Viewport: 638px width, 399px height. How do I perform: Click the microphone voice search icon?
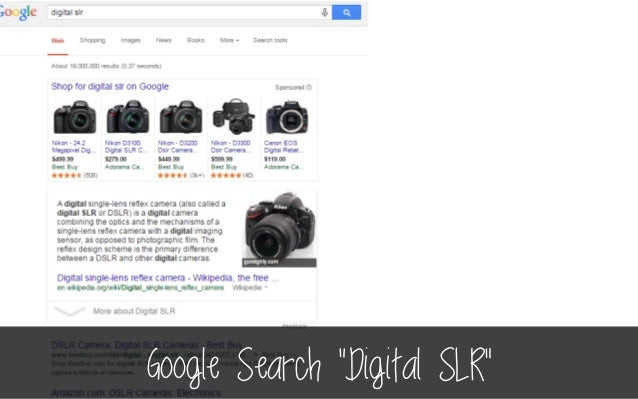pos(324,13)
